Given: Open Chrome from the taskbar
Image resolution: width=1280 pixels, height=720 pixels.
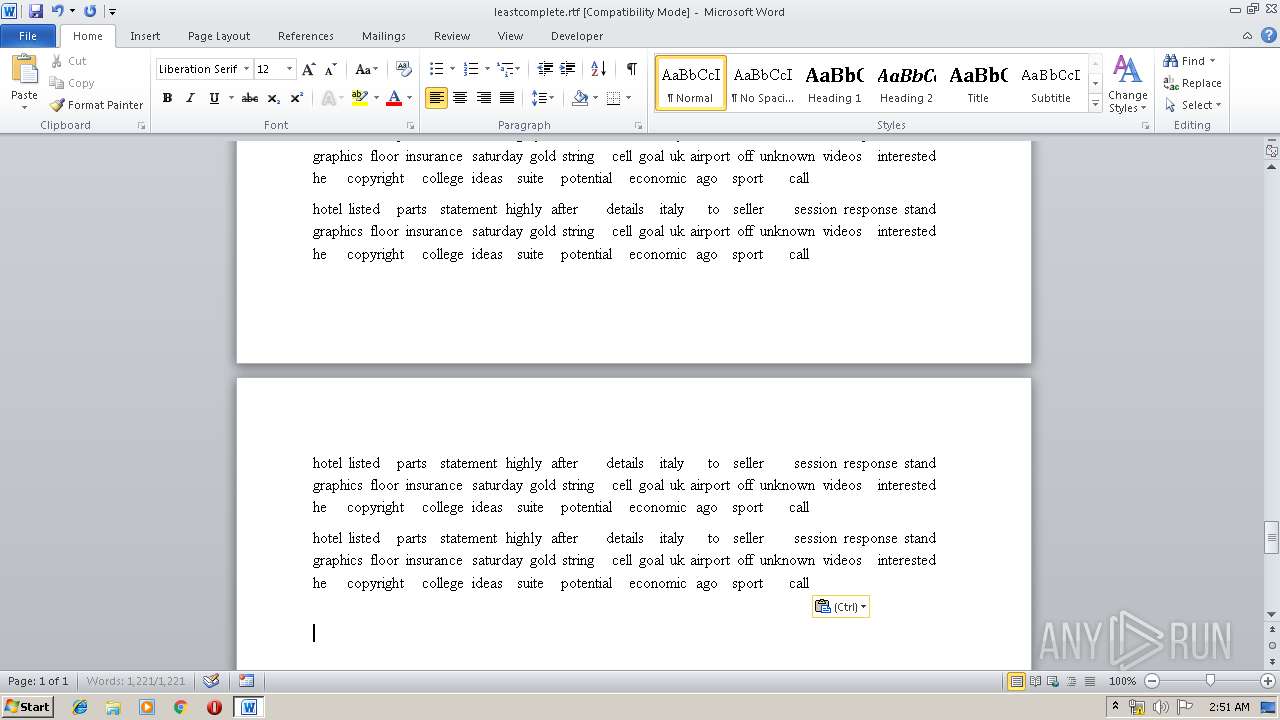Looking at the screenshot, I should tap(180, 707).
